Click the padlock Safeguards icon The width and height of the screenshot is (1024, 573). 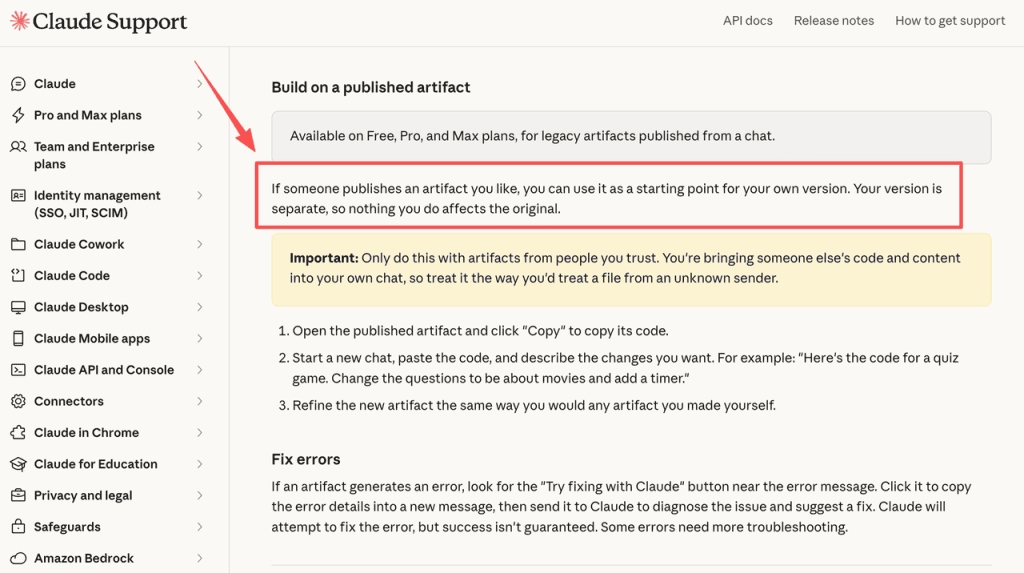pyautogui.click(x=18, y=527)
